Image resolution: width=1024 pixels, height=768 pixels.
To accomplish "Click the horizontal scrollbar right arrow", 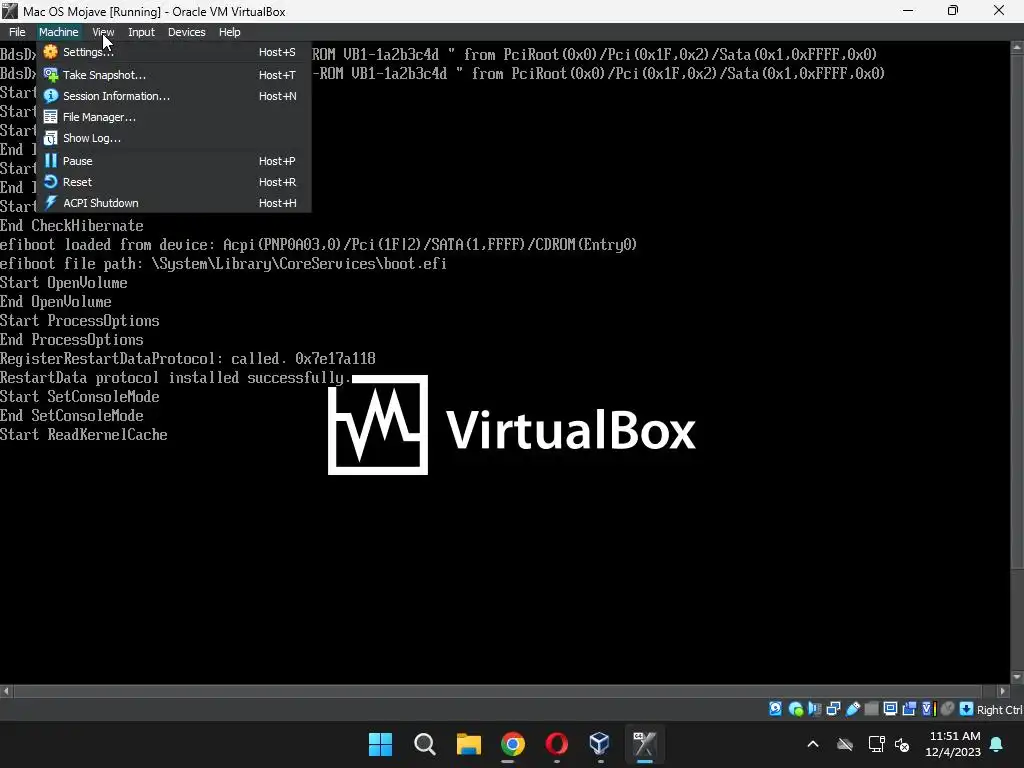I will pos(1003,691).
